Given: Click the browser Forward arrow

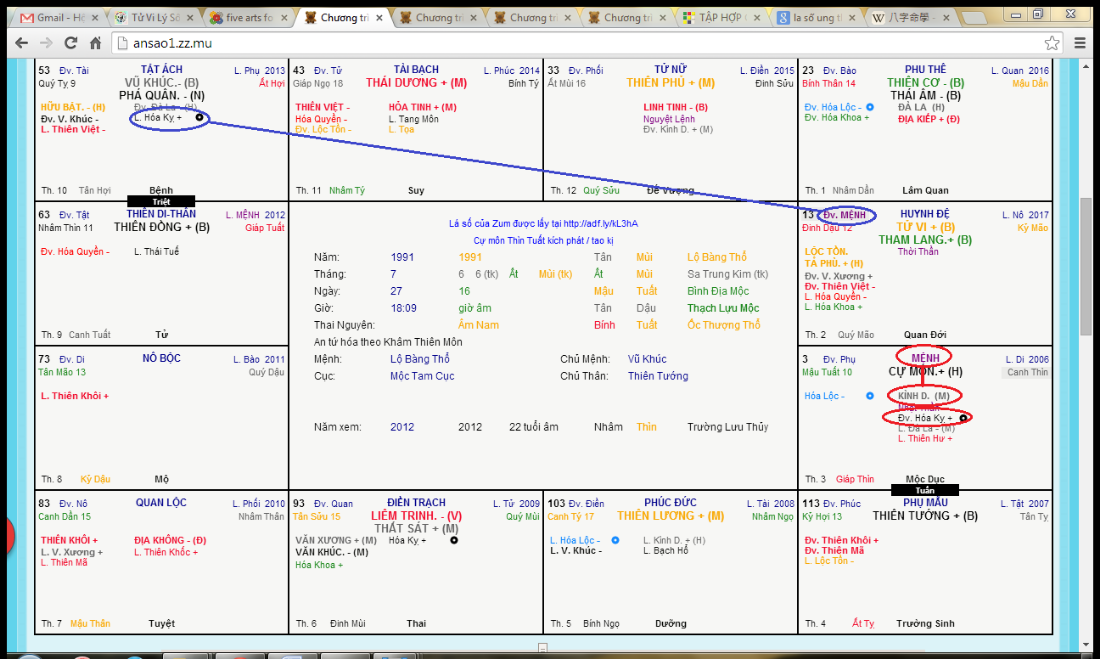Looking at the screenshot, I should 46,43.
